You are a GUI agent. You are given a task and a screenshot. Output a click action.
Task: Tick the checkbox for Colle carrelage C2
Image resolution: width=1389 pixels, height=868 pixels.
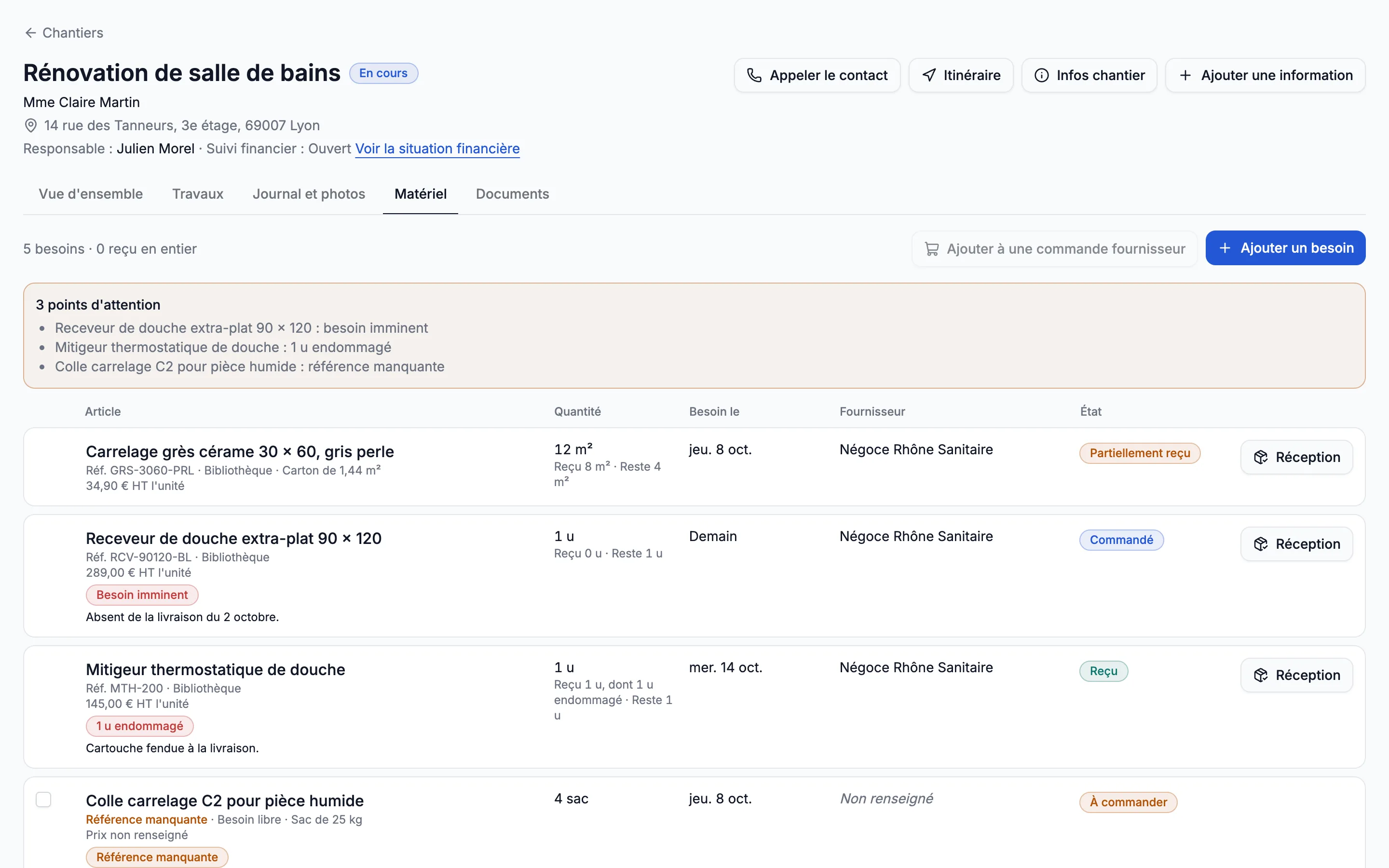[43, 799]
